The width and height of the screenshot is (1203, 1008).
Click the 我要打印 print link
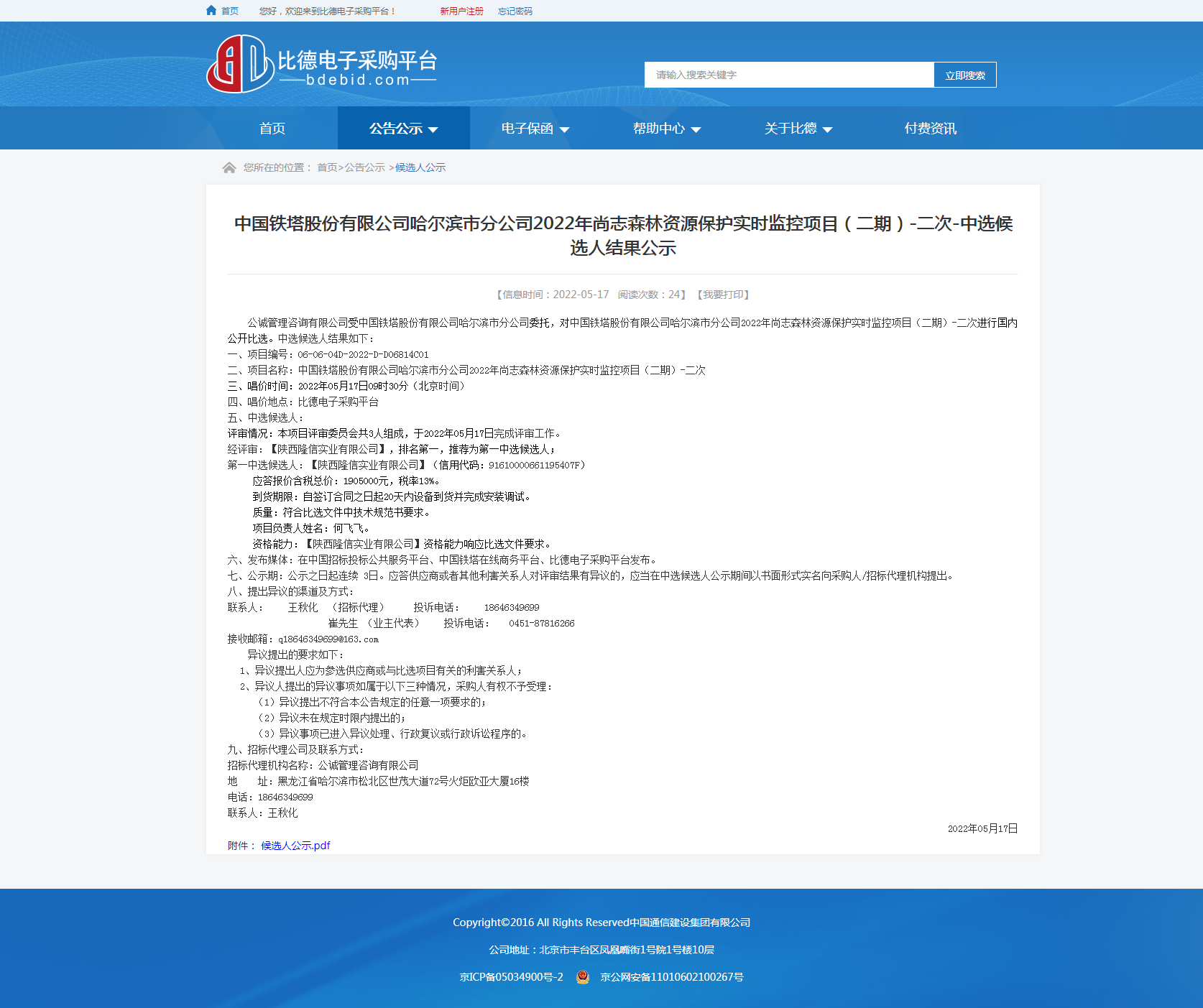723,295
